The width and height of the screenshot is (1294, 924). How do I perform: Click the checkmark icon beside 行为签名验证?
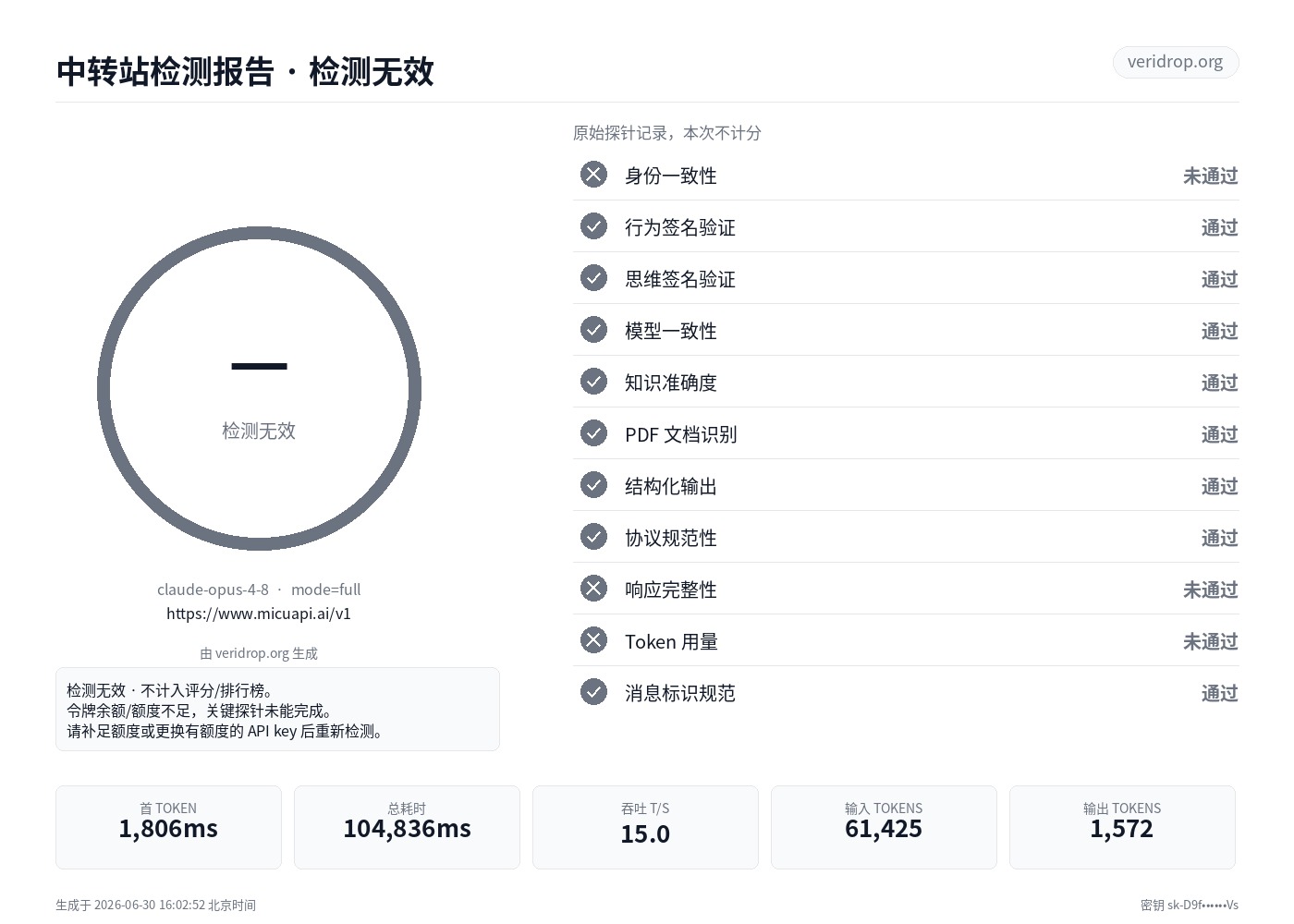point(593,226)
